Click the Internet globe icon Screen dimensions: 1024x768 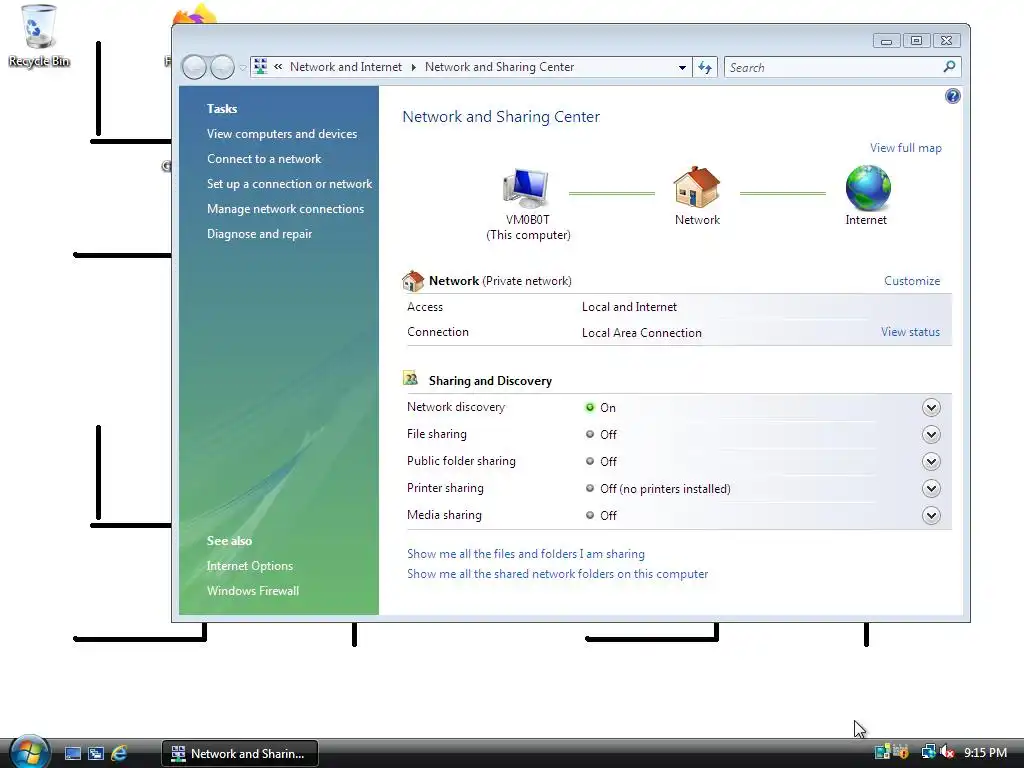[x=868, y=187]
